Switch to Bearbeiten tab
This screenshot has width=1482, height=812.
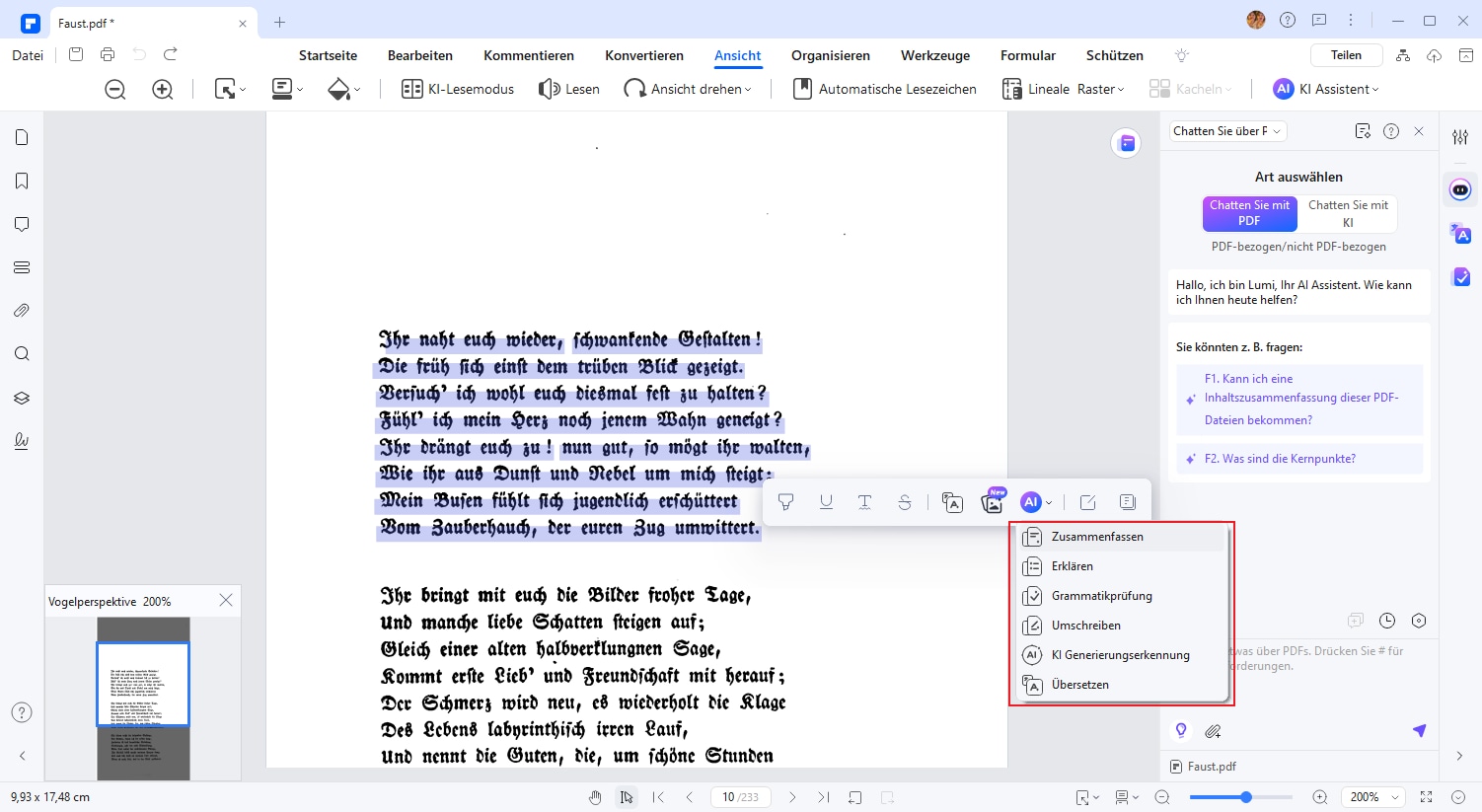[x=420, y=55]
